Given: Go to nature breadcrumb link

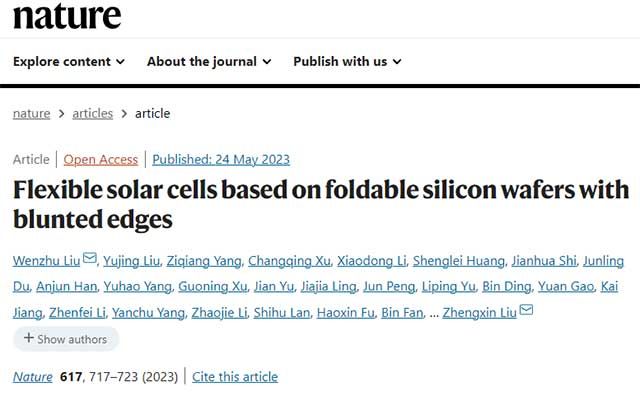Looking at the screenshot, I should click(31, 113).
